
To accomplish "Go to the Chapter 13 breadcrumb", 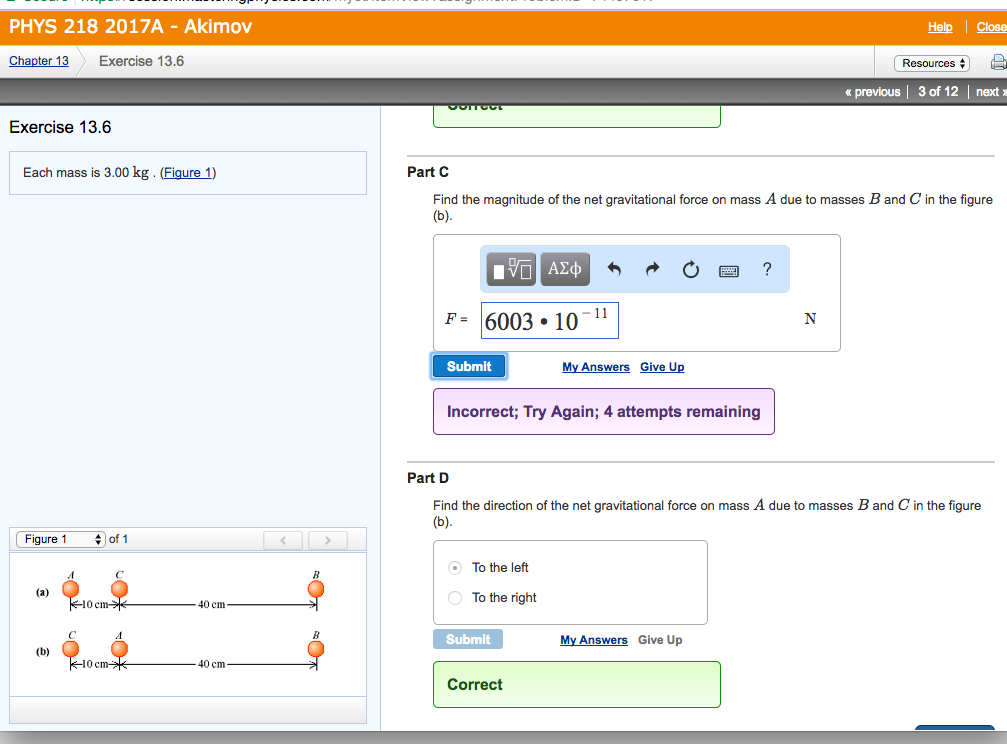I will 39,61.
